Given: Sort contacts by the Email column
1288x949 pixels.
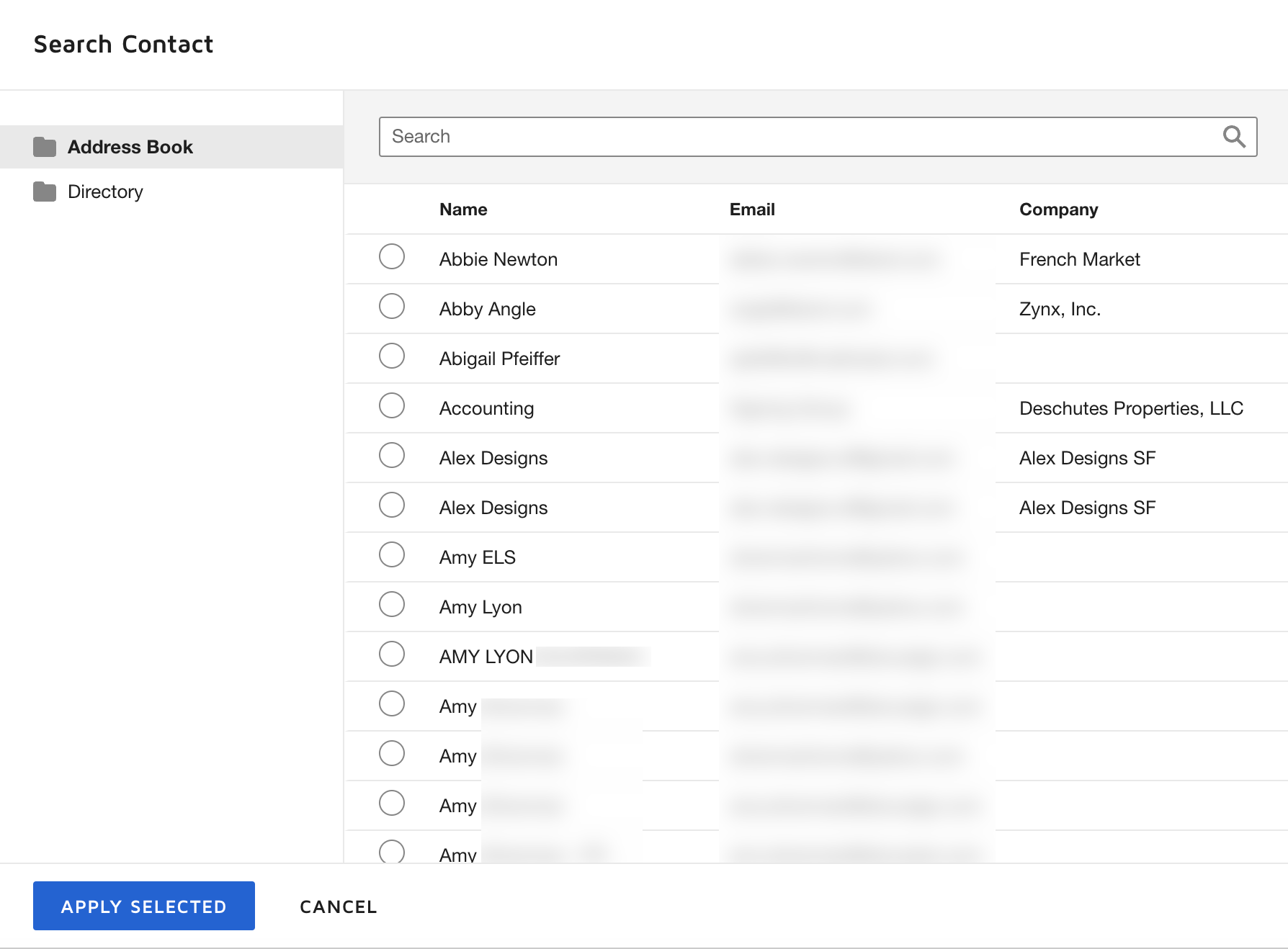Looking at the screenshot, I should click(751, 209).
